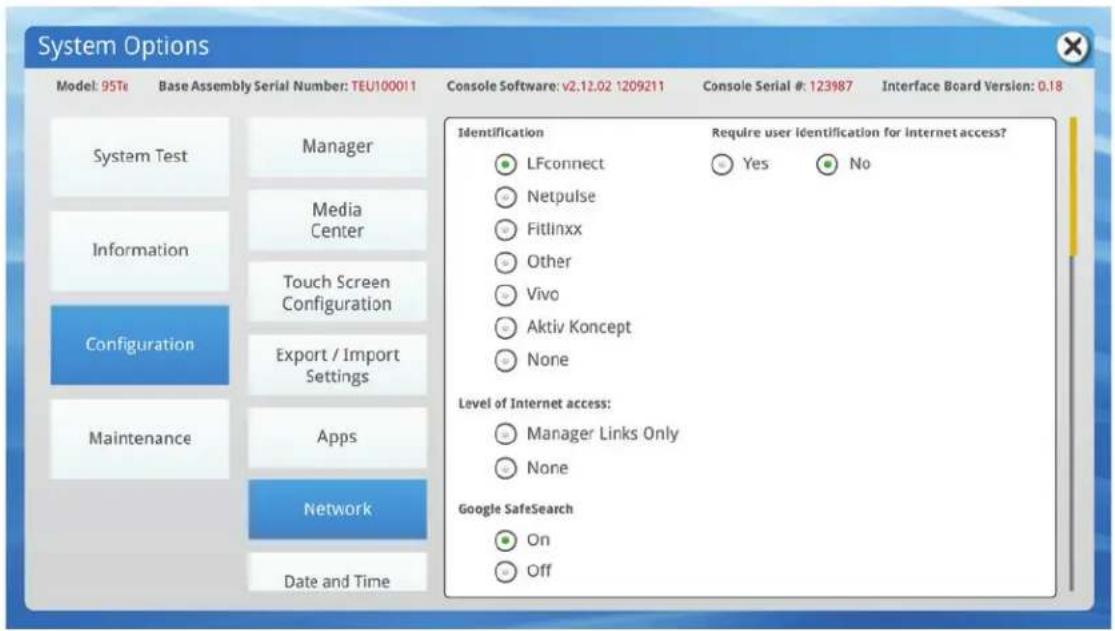Open the Manager settings
Viewport: 1115px width, 631px height.
coord(337,147)
